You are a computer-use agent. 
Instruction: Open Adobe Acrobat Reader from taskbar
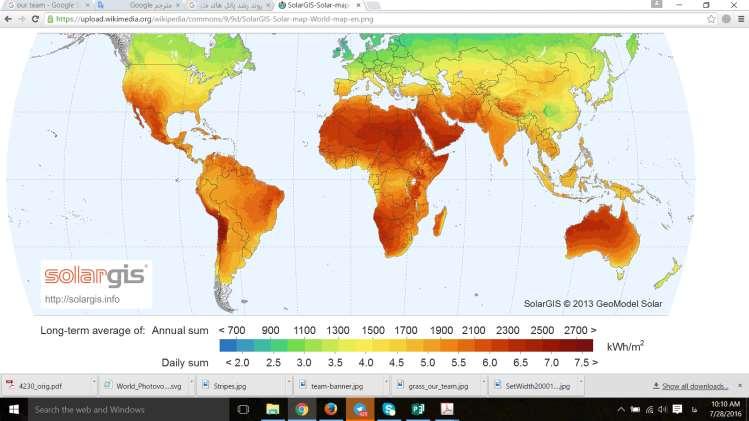point(447,410)
